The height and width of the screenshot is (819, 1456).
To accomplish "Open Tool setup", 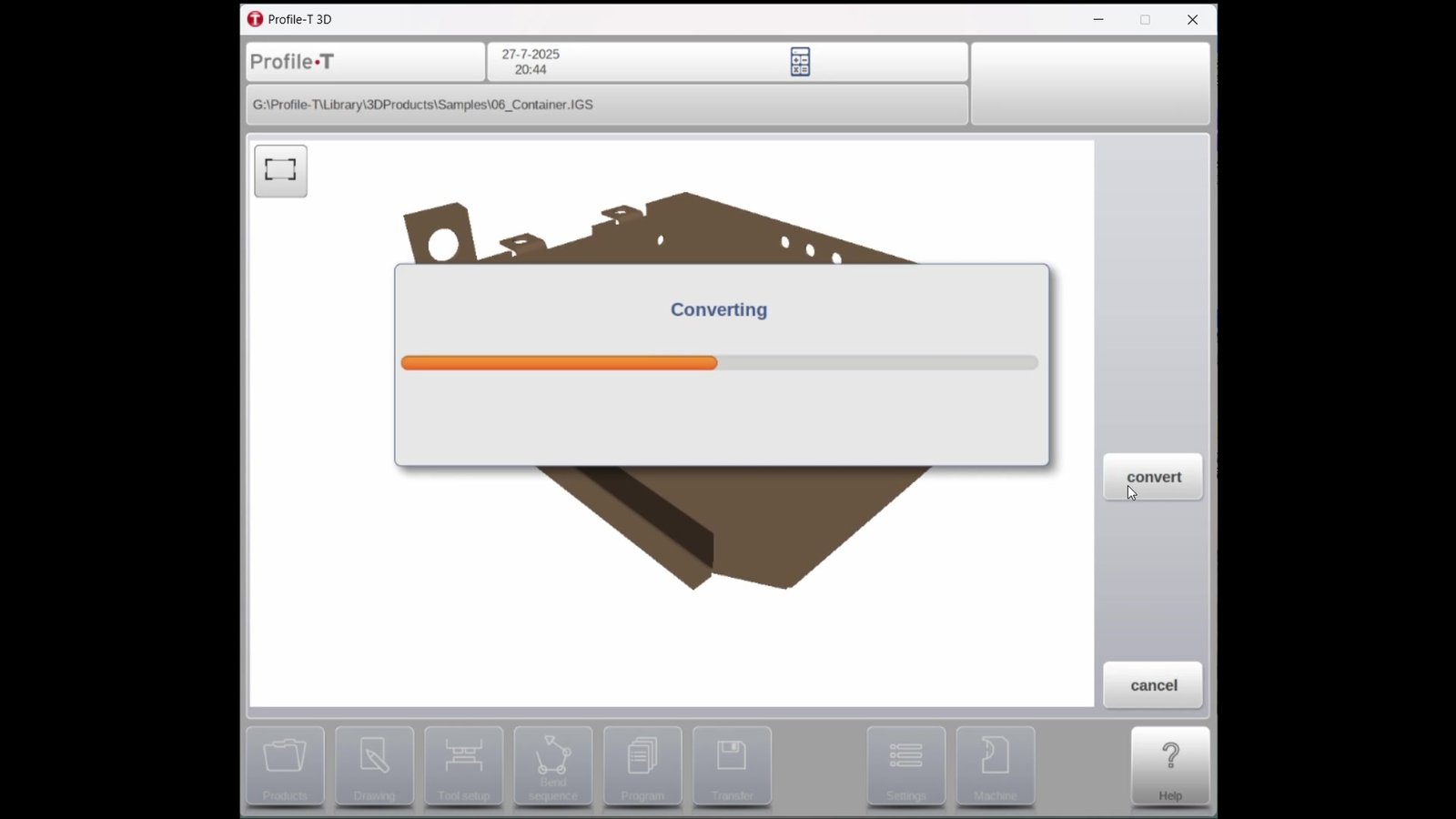I will [463, 766].
